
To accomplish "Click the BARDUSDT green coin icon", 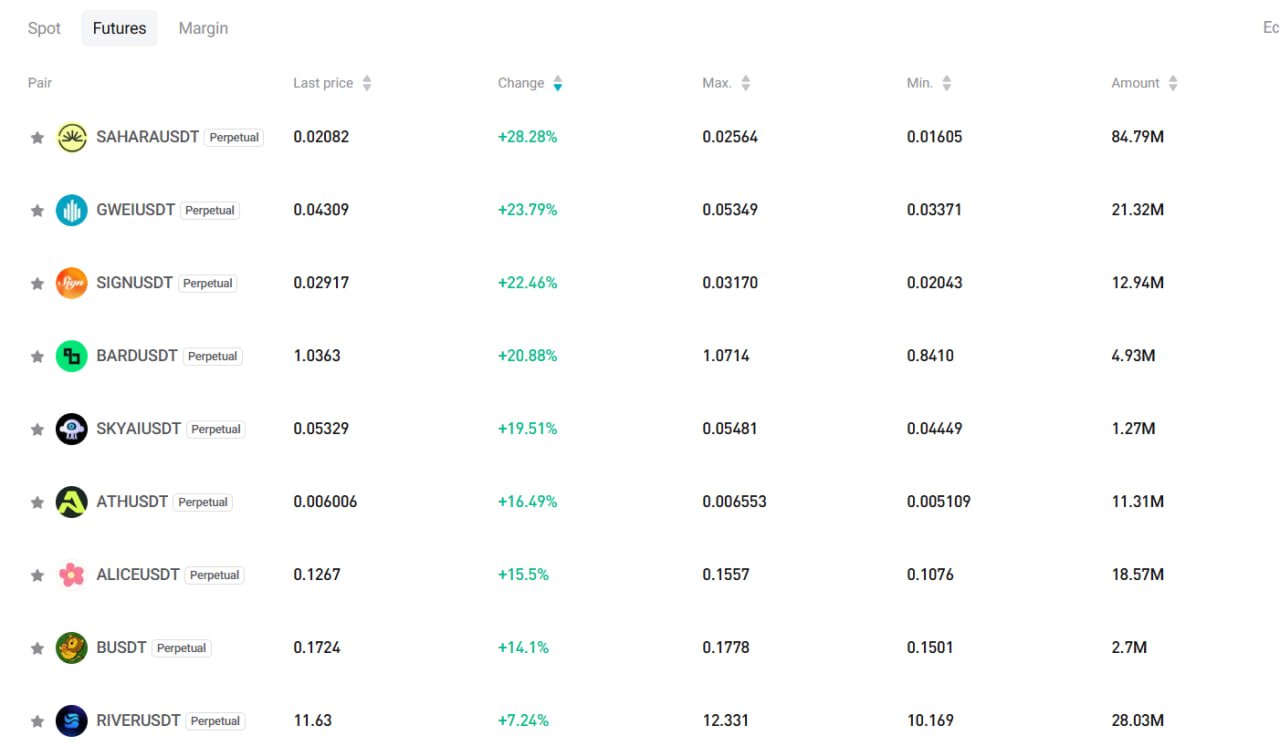I will [72, 356].
